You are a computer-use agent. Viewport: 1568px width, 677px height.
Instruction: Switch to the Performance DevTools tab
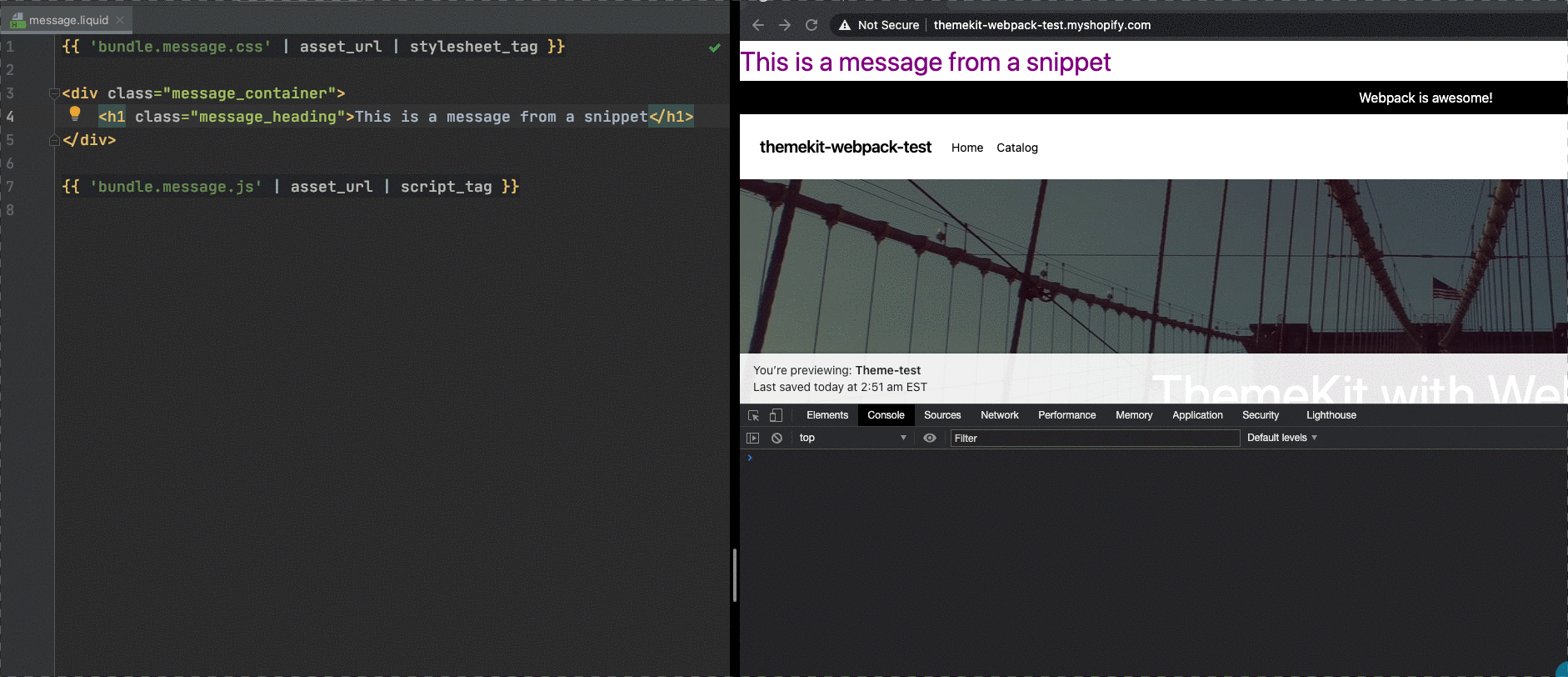click(1066, 415)
